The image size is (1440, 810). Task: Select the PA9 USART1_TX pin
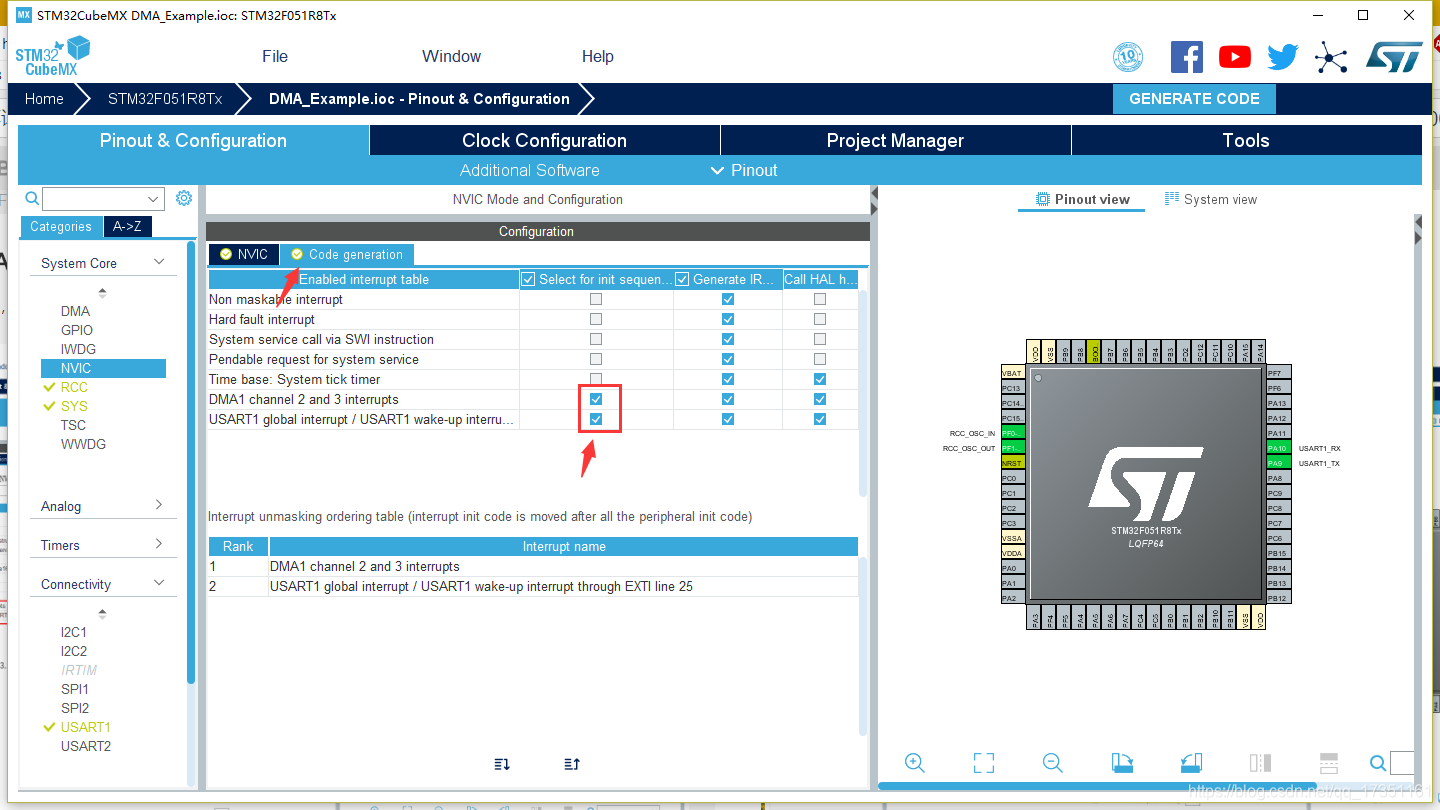1279,463
